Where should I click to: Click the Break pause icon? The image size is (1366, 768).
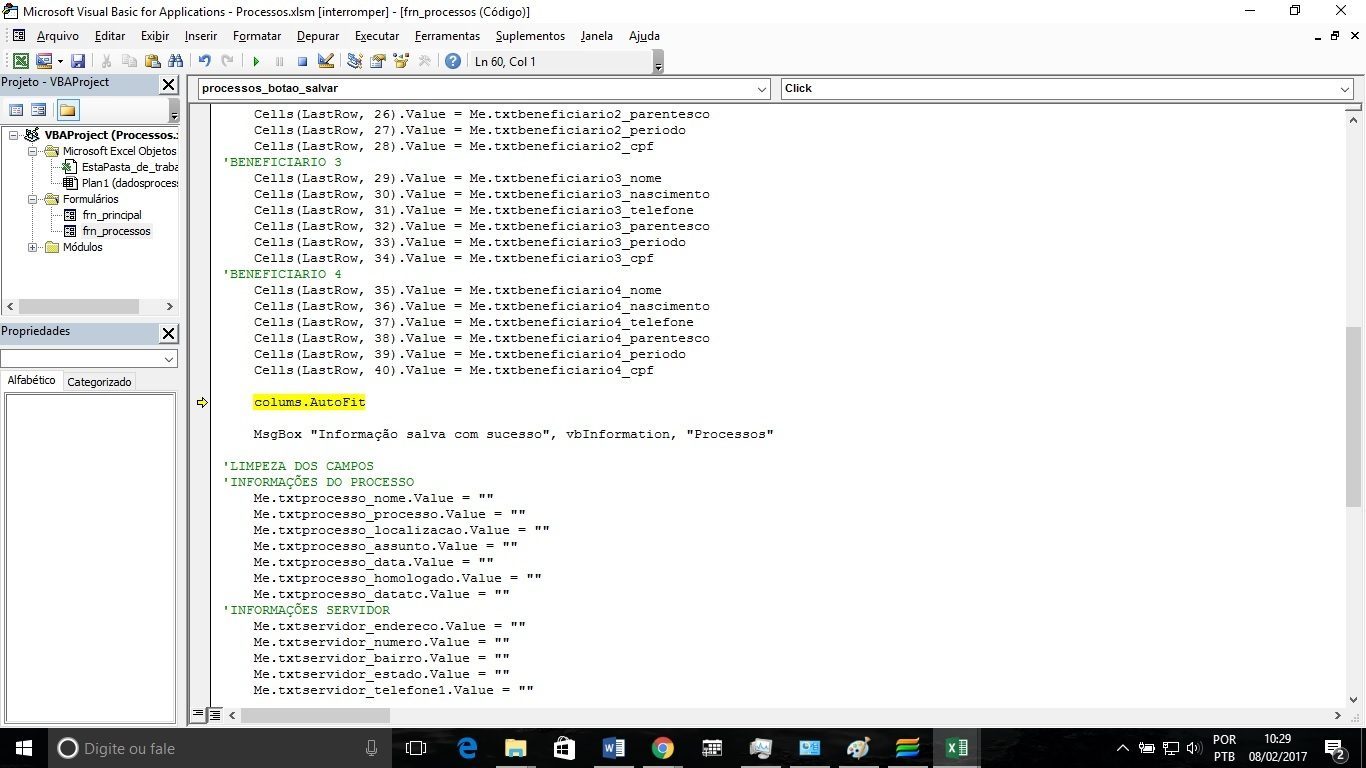pyautogui.click(x=279, y=61)
